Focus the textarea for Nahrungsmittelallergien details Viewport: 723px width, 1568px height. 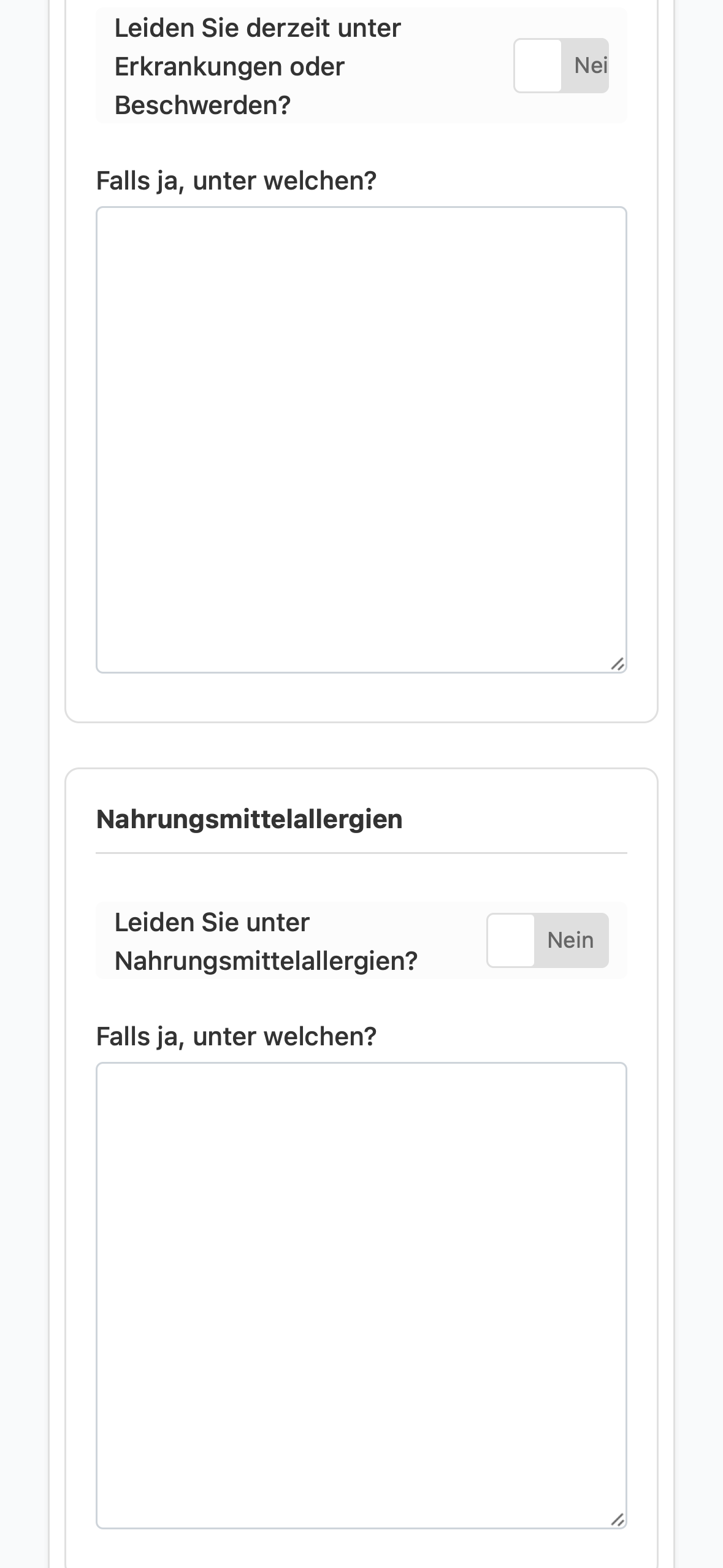click(x=361, y=1296)
